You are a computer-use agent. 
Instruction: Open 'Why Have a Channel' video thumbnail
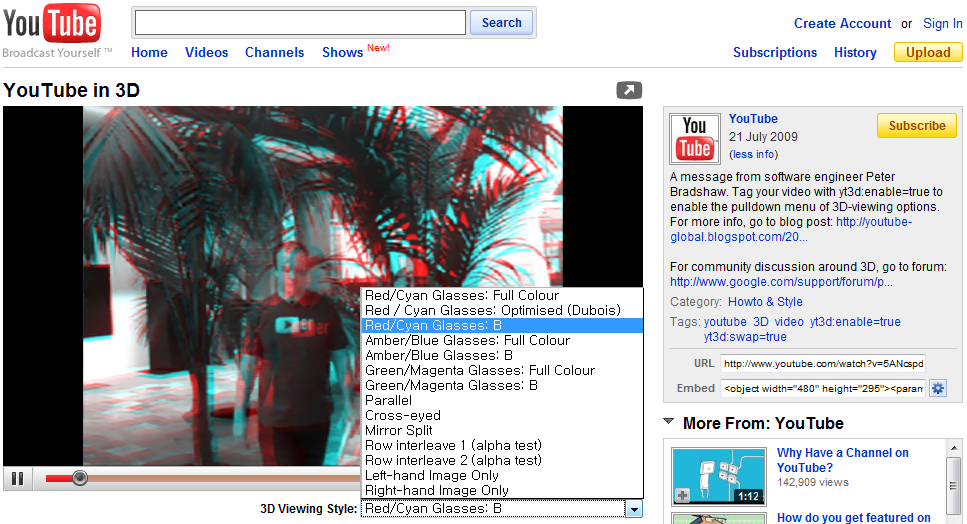point(718,477)
